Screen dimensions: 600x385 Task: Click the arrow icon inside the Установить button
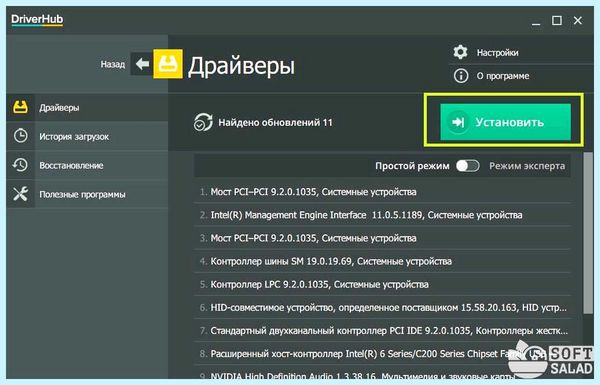458,122
